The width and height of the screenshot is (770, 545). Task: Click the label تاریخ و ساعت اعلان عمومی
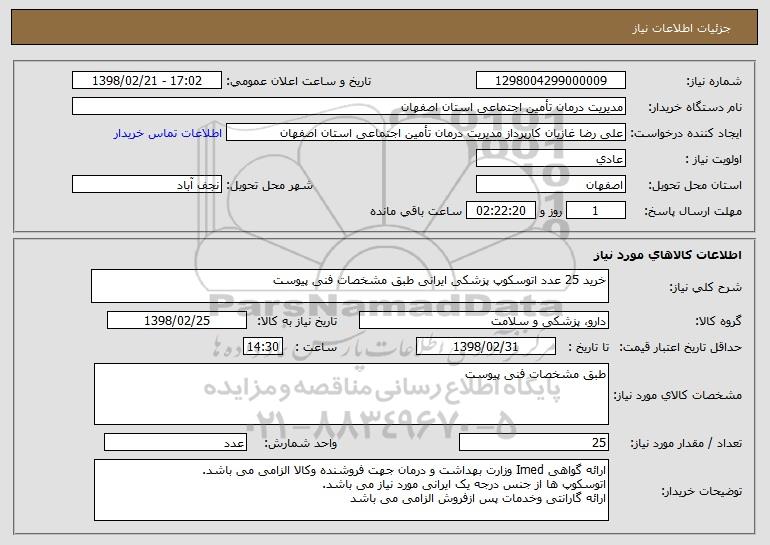coord(299,81)
